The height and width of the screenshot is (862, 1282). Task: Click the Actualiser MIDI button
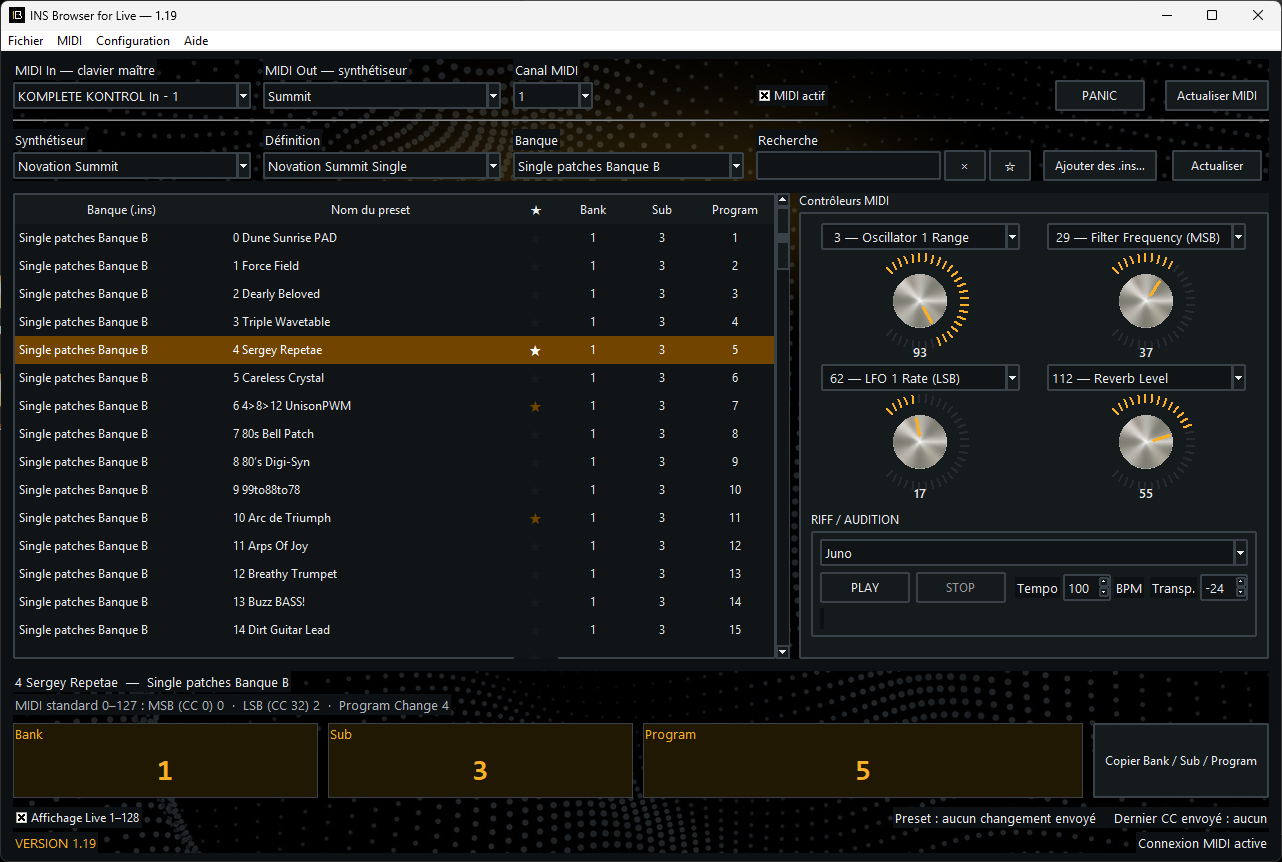pos(1217,96)
